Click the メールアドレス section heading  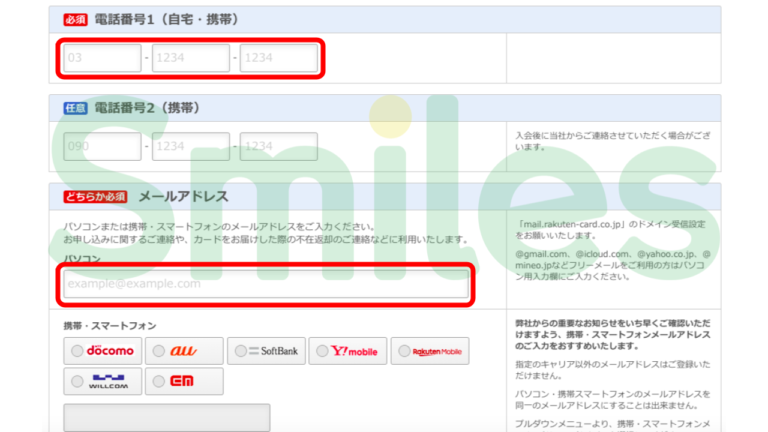point(184,197)
